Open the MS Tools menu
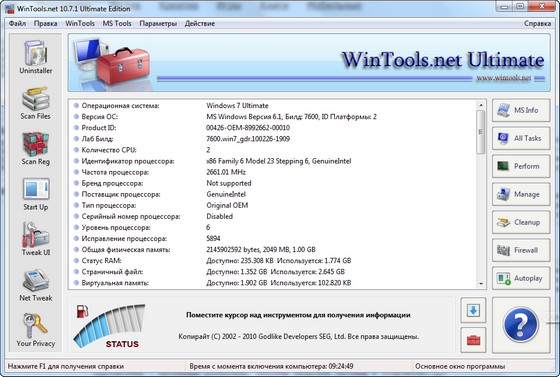Image resolution: width=560 pixels, height=377 pixels. [x=117, y=24]
